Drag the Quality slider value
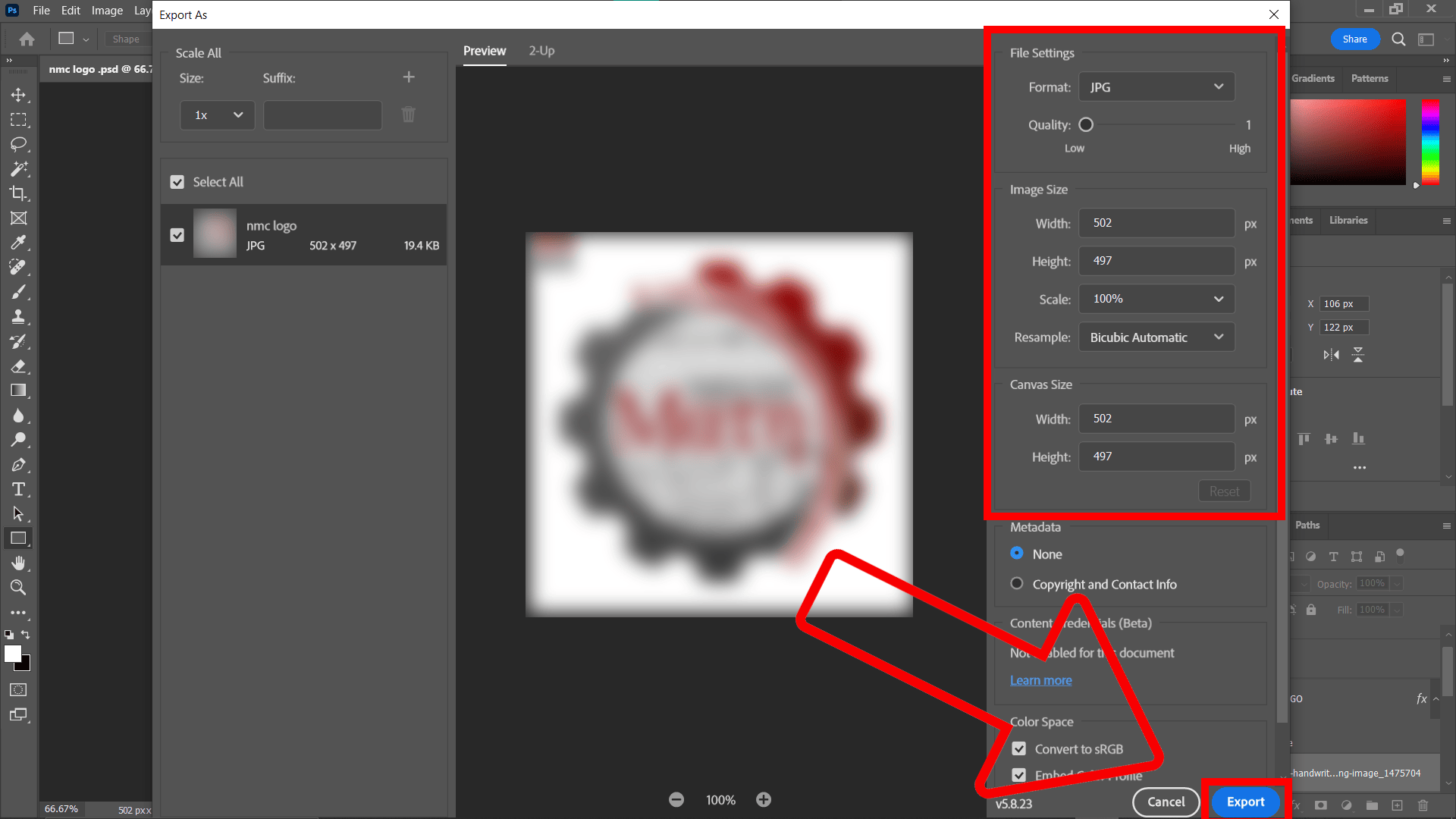This screenshot has width=1456, height=819. 1085,124
